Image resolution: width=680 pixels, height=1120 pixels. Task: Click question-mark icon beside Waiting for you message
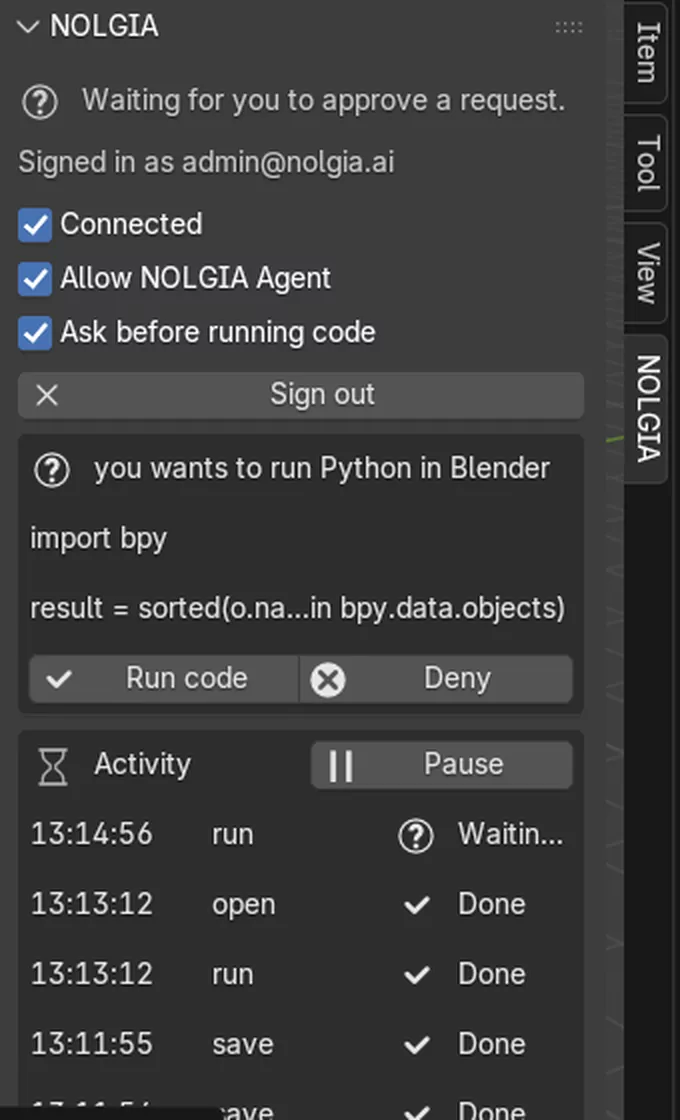[39, 101]
